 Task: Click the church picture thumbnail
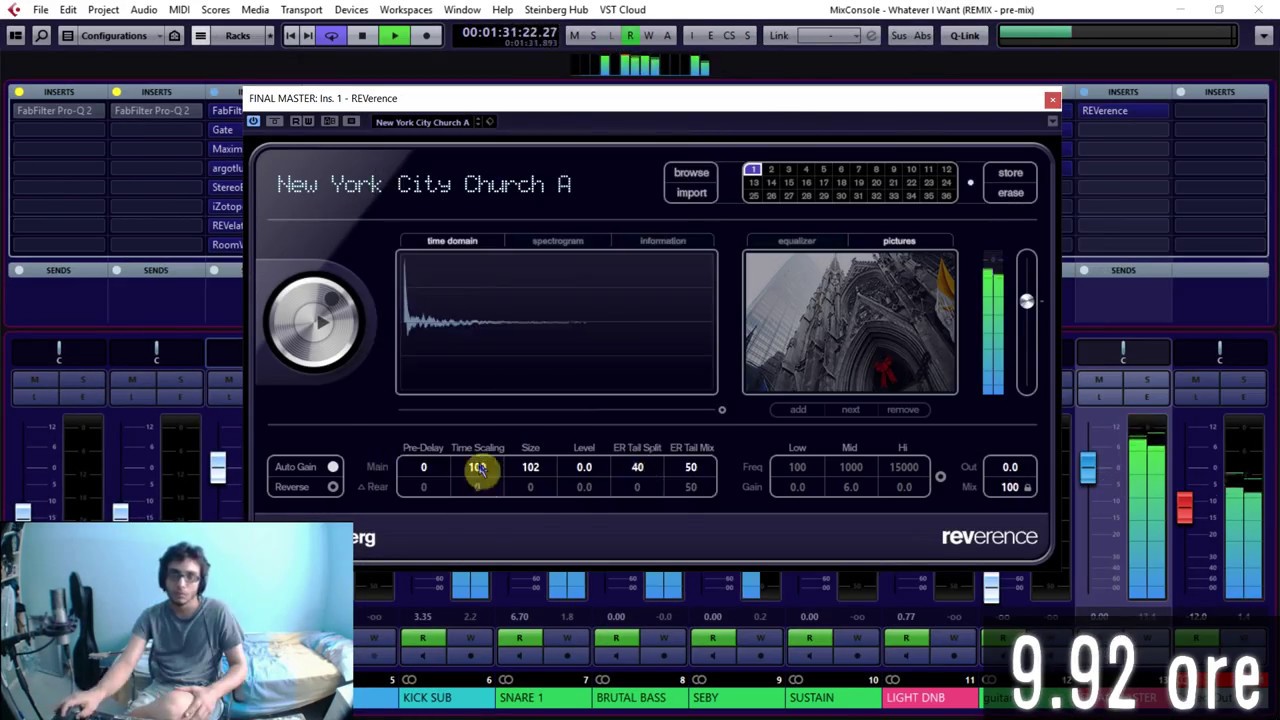850,322
